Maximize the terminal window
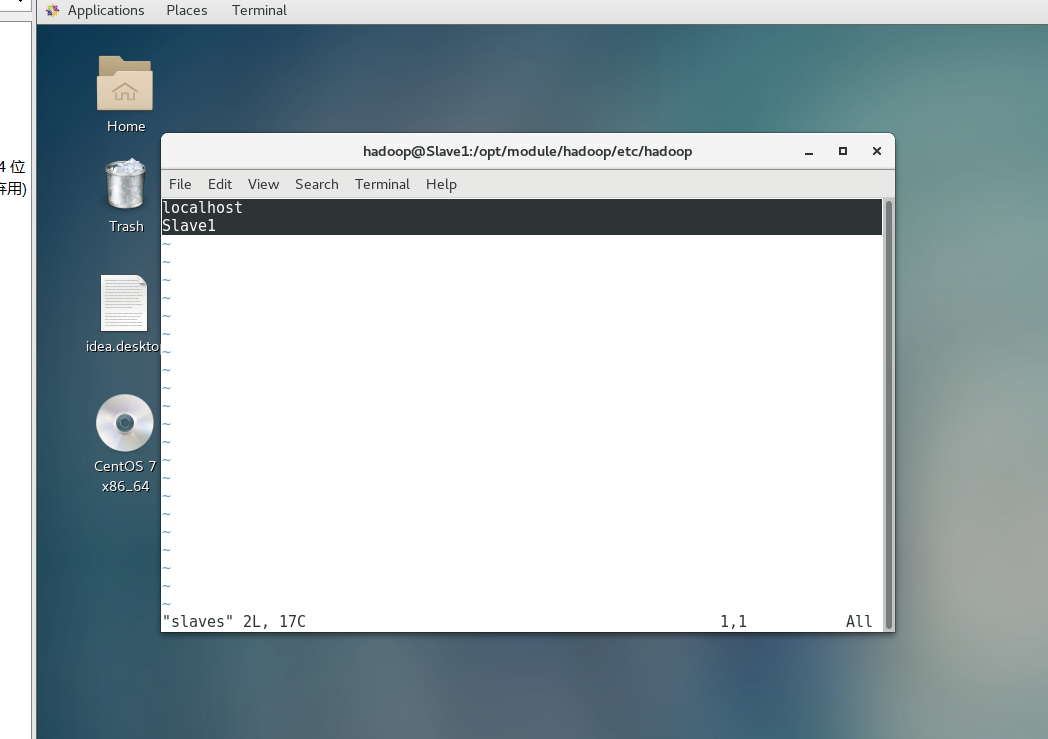The image size is (1048, 739). [843, 152]
